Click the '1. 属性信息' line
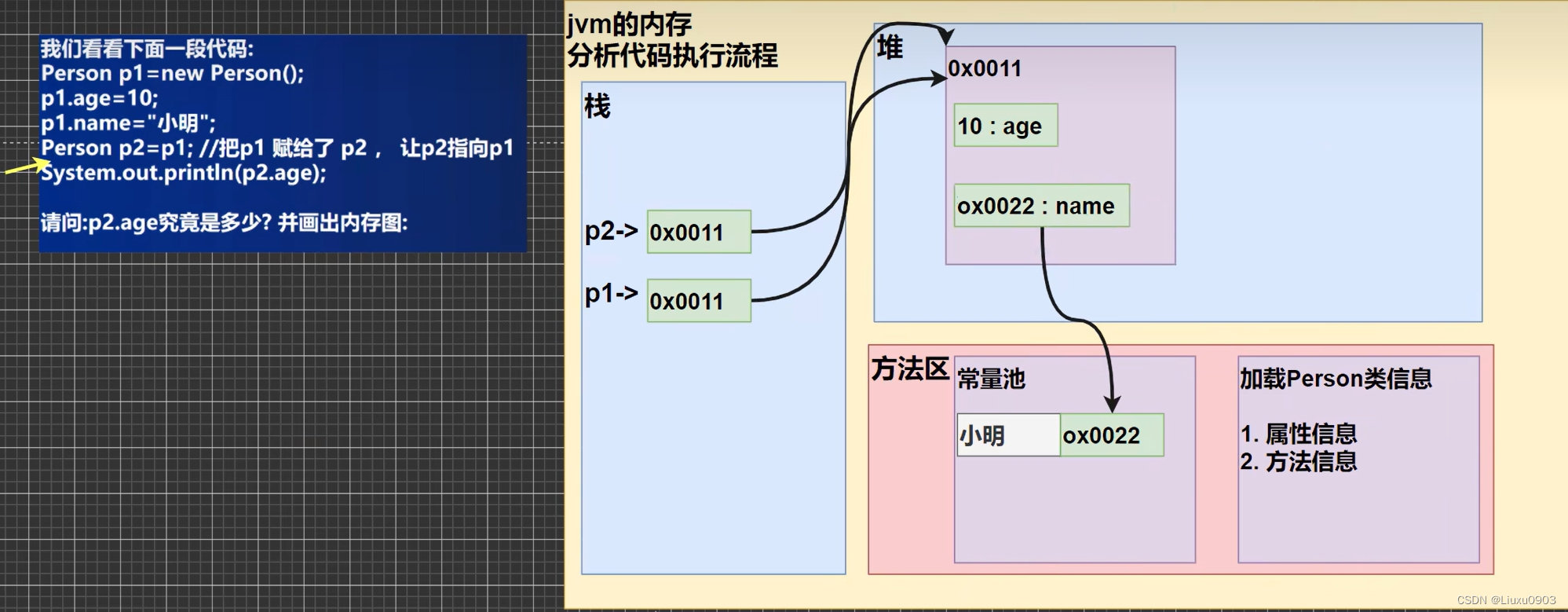 click(x=1299, y=434)
